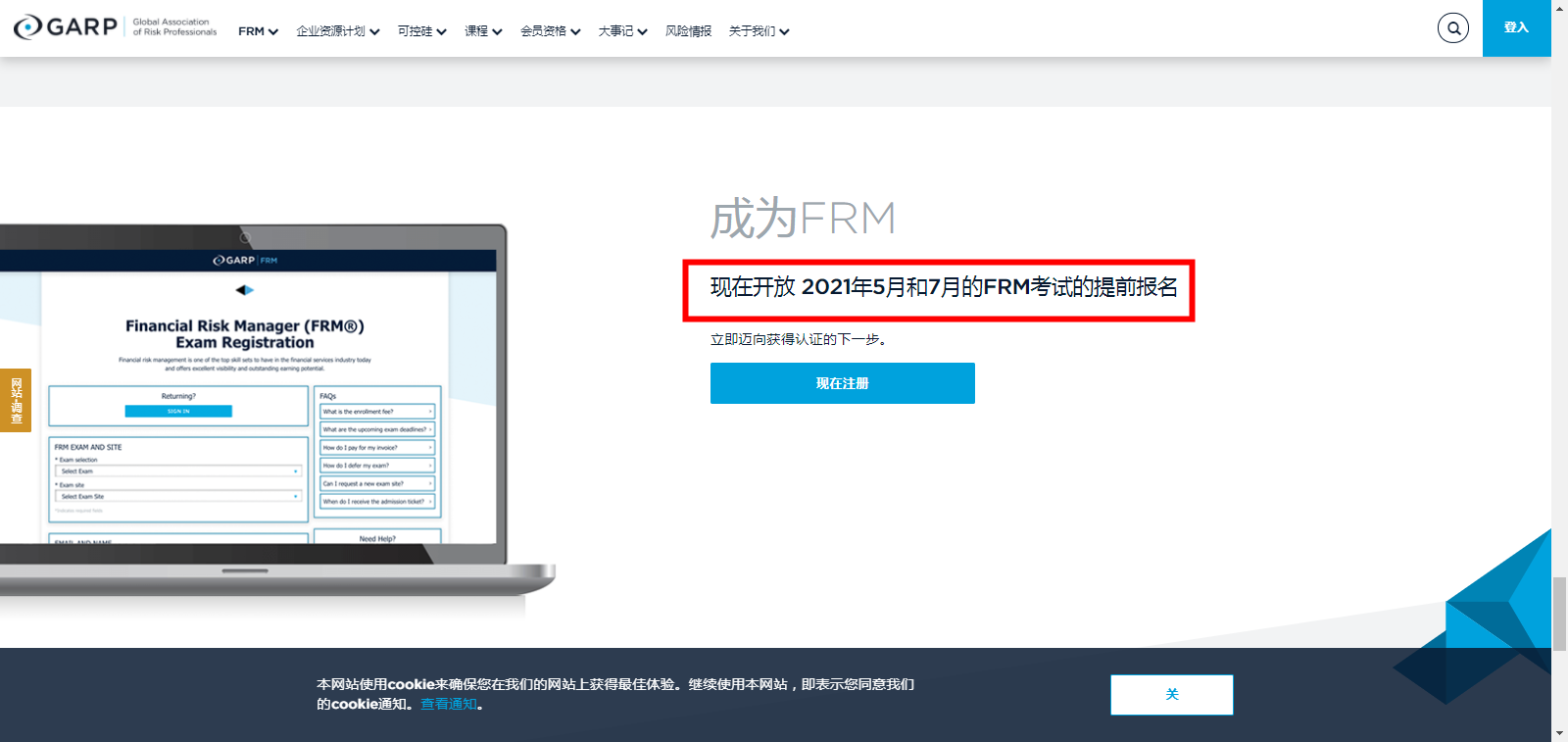Click the 成为FRM heading
1568x742 pixels.
[x=803, y=218]
